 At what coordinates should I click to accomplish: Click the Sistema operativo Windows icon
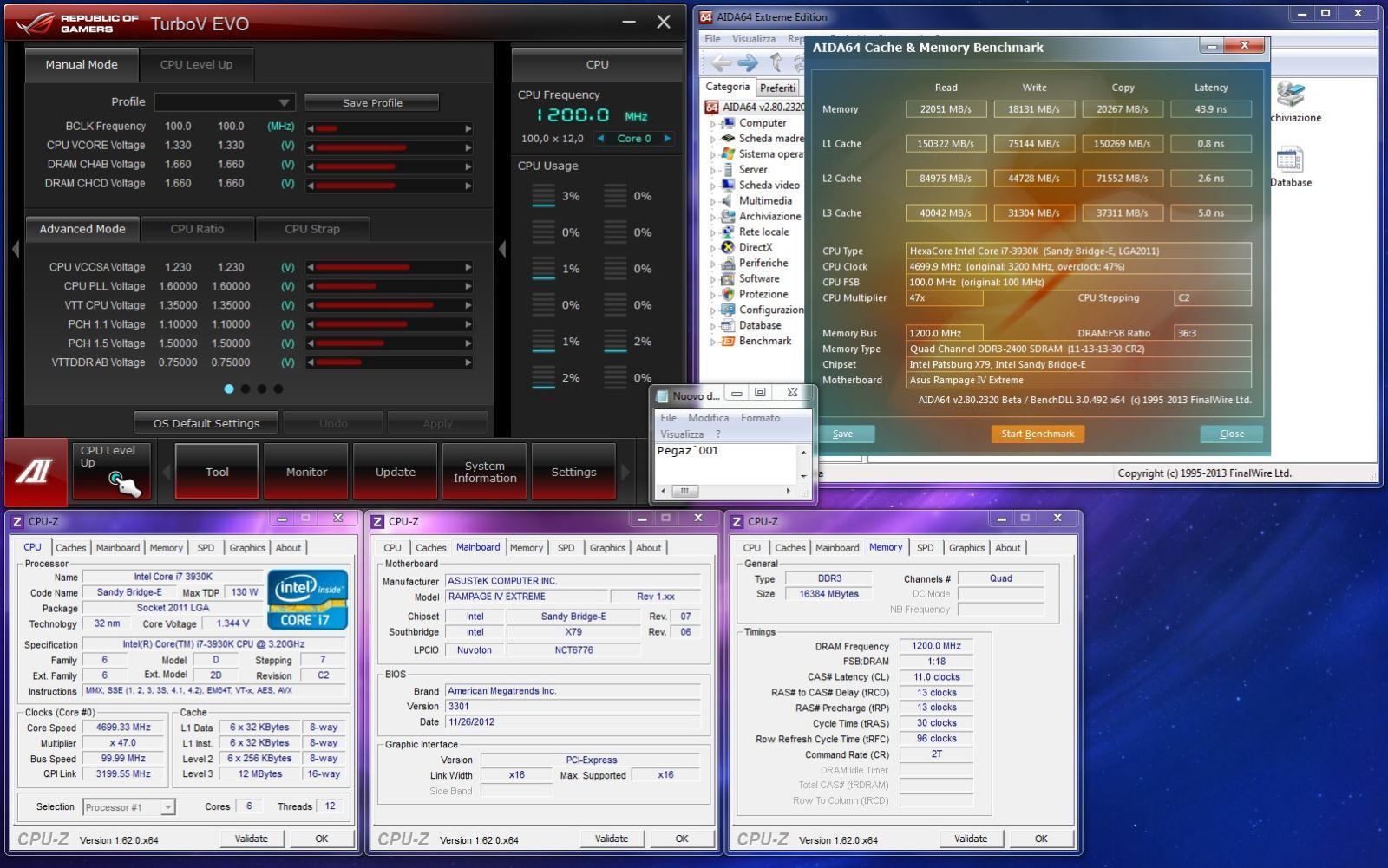[729, 153]
